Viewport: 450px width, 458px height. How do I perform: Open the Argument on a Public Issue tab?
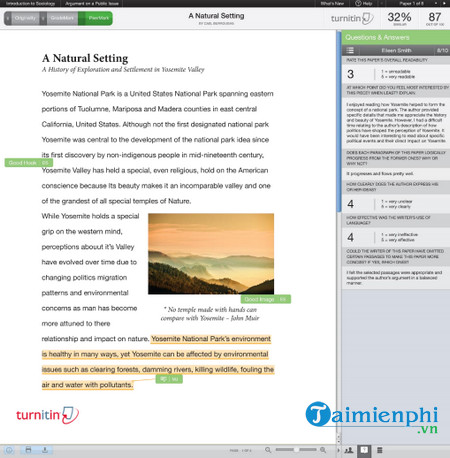[92, 3]
